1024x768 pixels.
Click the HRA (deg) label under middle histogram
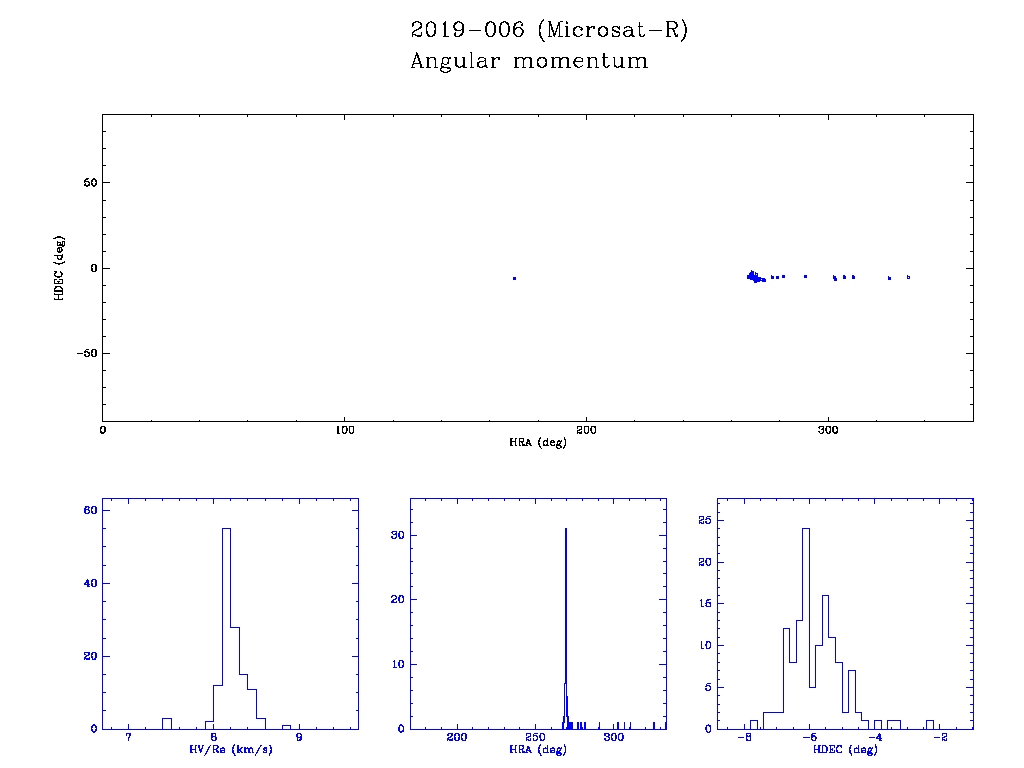[x=537, y=750]
